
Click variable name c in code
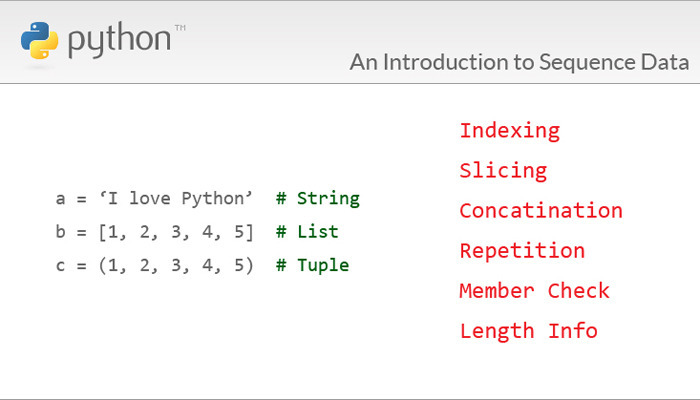tap(60, 266)
